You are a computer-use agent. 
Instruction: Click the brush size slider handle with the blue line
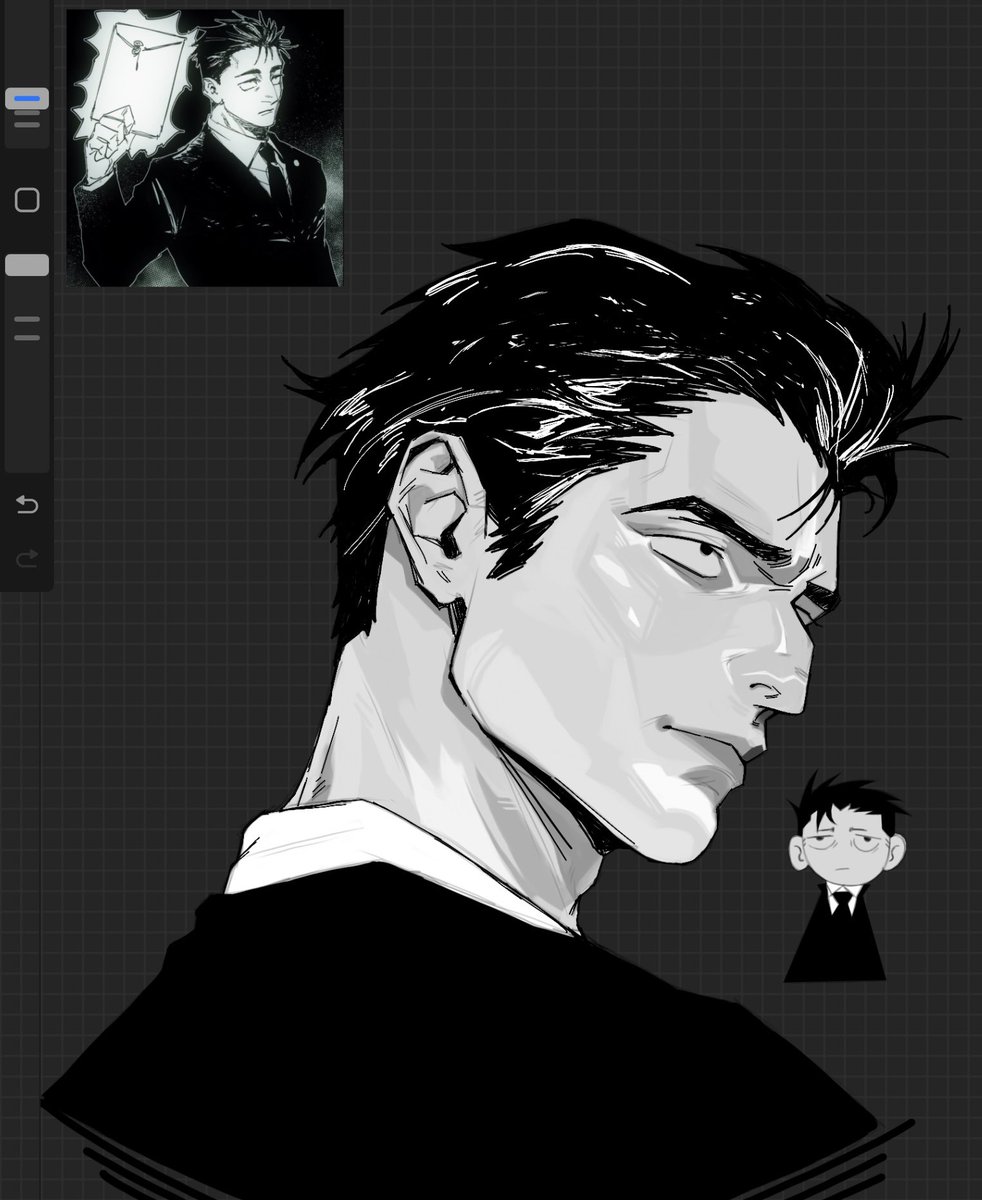[x=27, y=99]
